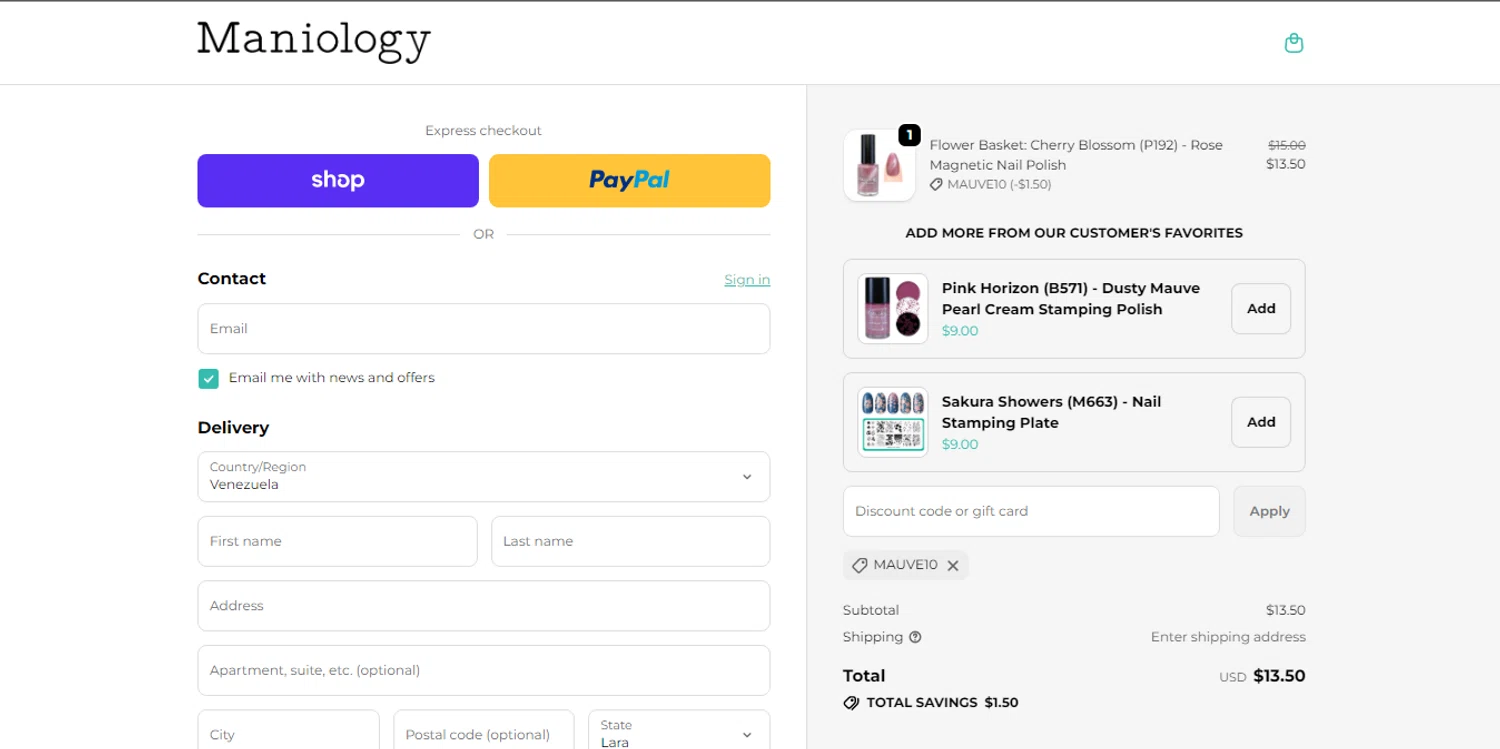Click the Maniology logo
This screenshot has height=749, width=1500.
click(x=314, y=42)
